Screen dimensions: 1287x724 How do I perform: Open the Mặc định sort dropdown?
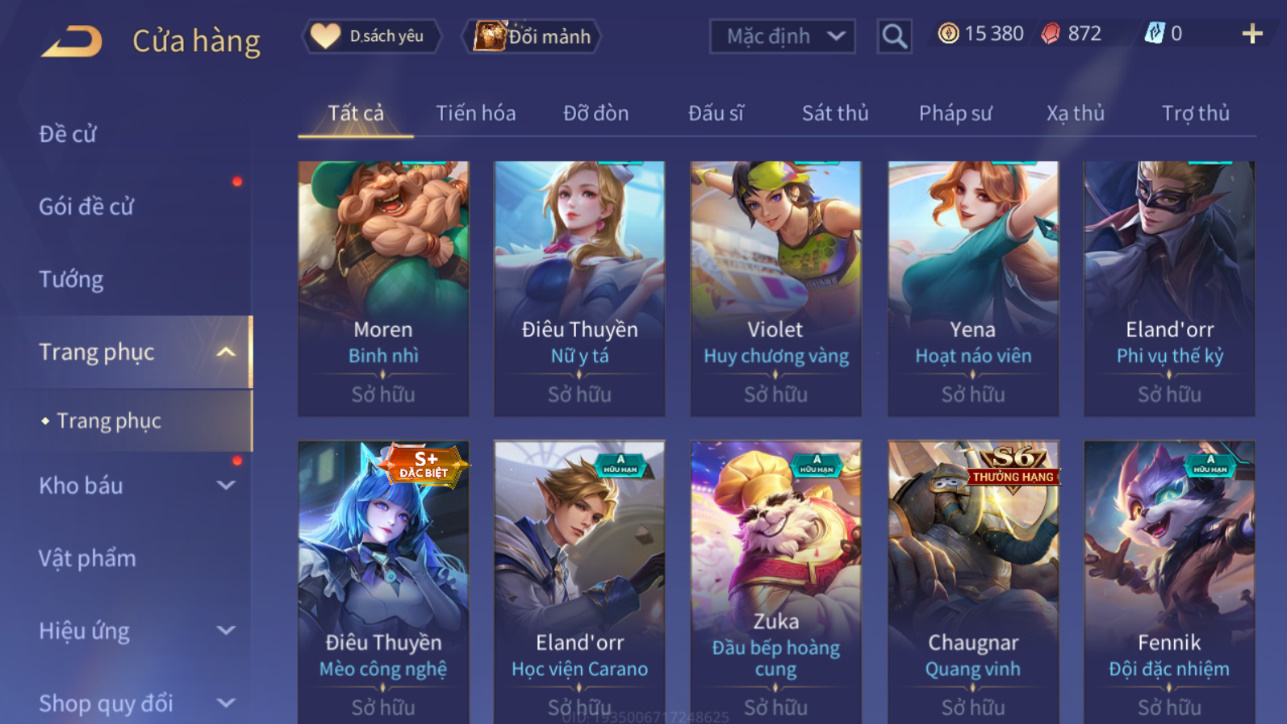[x=782, y=37]
